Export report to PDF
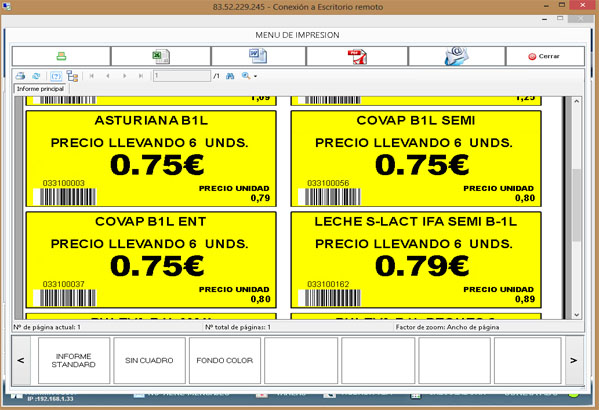Viewport: 599px width, 410px height. pos(357,56)
